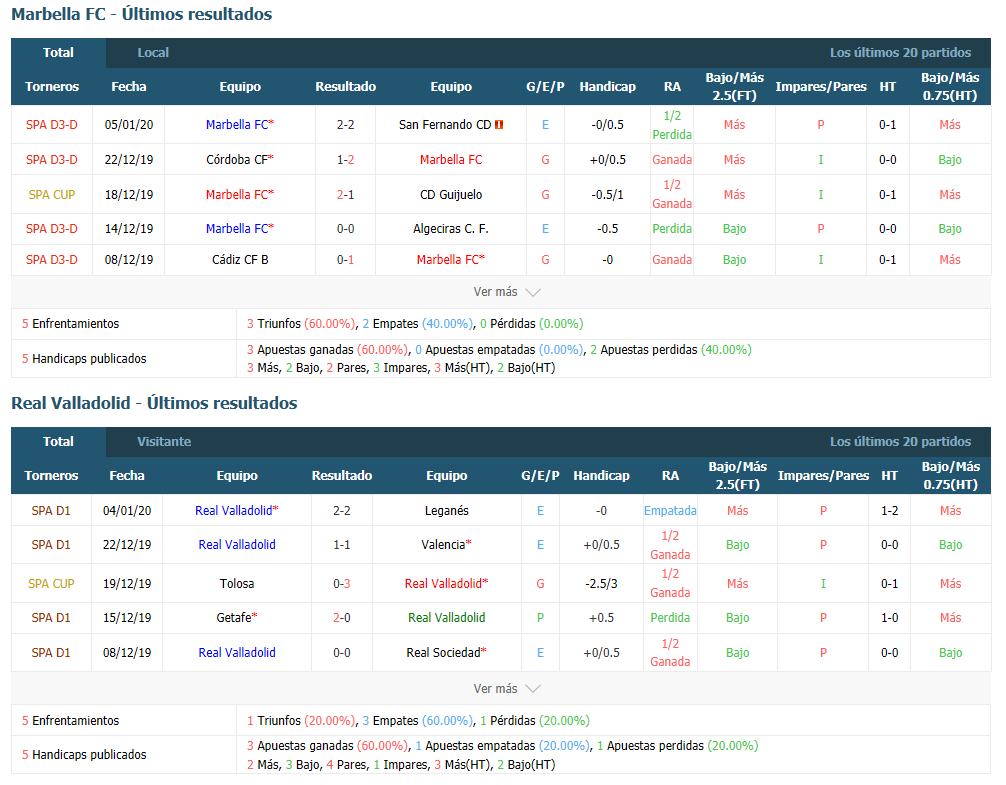Click SPA D3-D tournament in 05/01/20 row
Image resolution: width=1006 pixels, height=785 pixels.
click(x=51, y=125)
